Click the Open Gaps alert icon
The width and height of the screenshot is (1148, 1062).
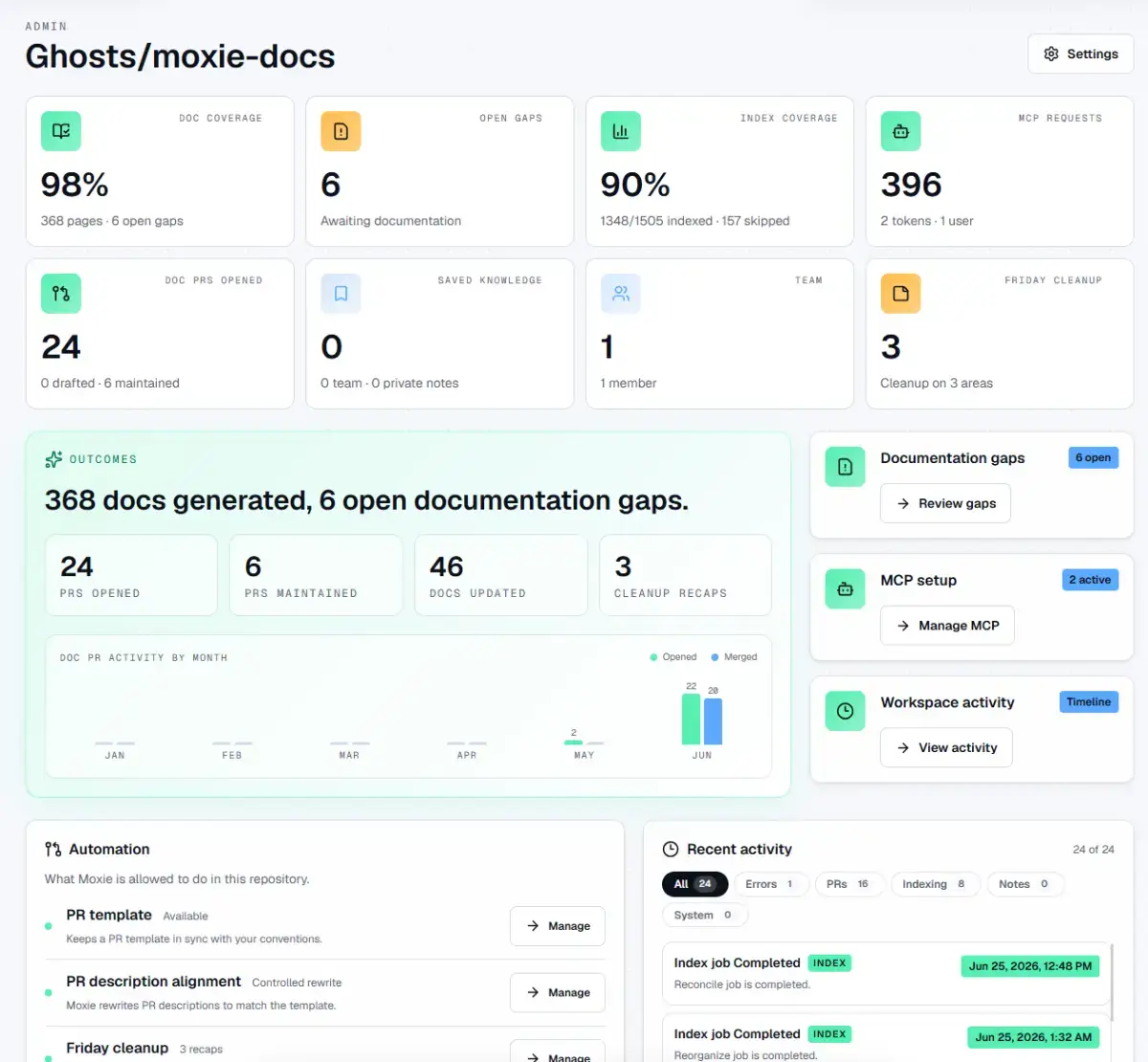[x=341, y=131]
